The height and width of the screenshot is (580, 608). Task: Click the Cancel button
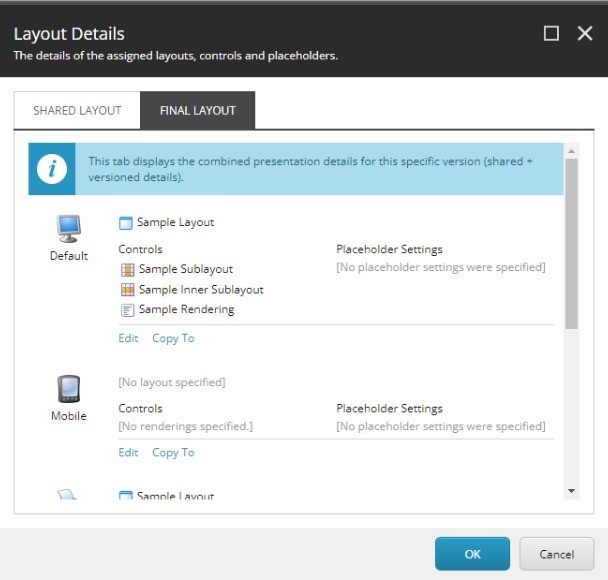tap(557, 554)
